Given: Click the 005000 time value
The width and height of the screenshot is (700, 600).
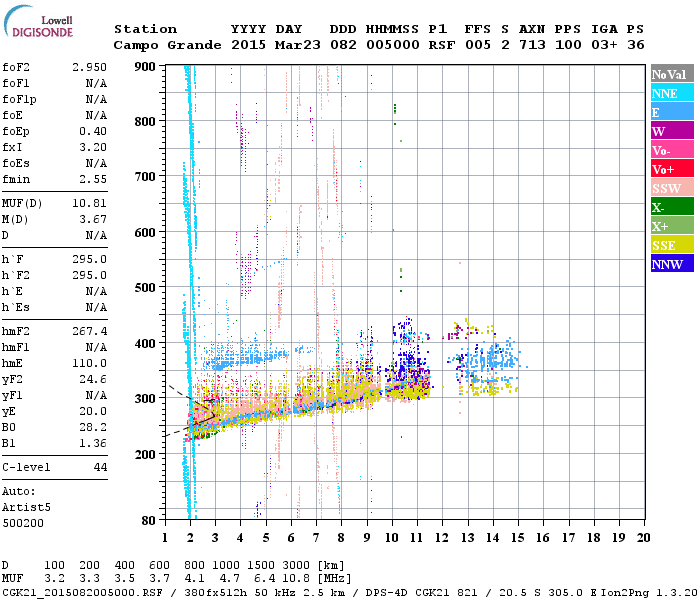Looking at the screenshot, I should 392,45.
